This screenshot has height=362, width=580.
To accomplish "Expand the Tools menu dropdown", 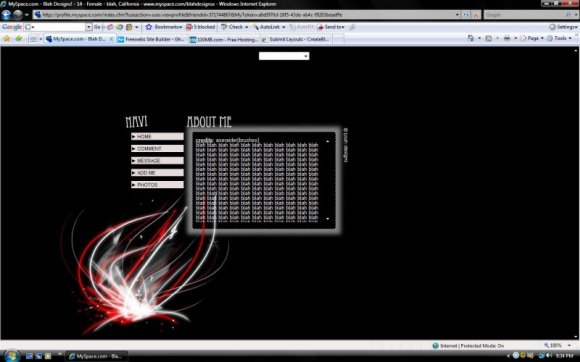I will click(x=559, y=38).
